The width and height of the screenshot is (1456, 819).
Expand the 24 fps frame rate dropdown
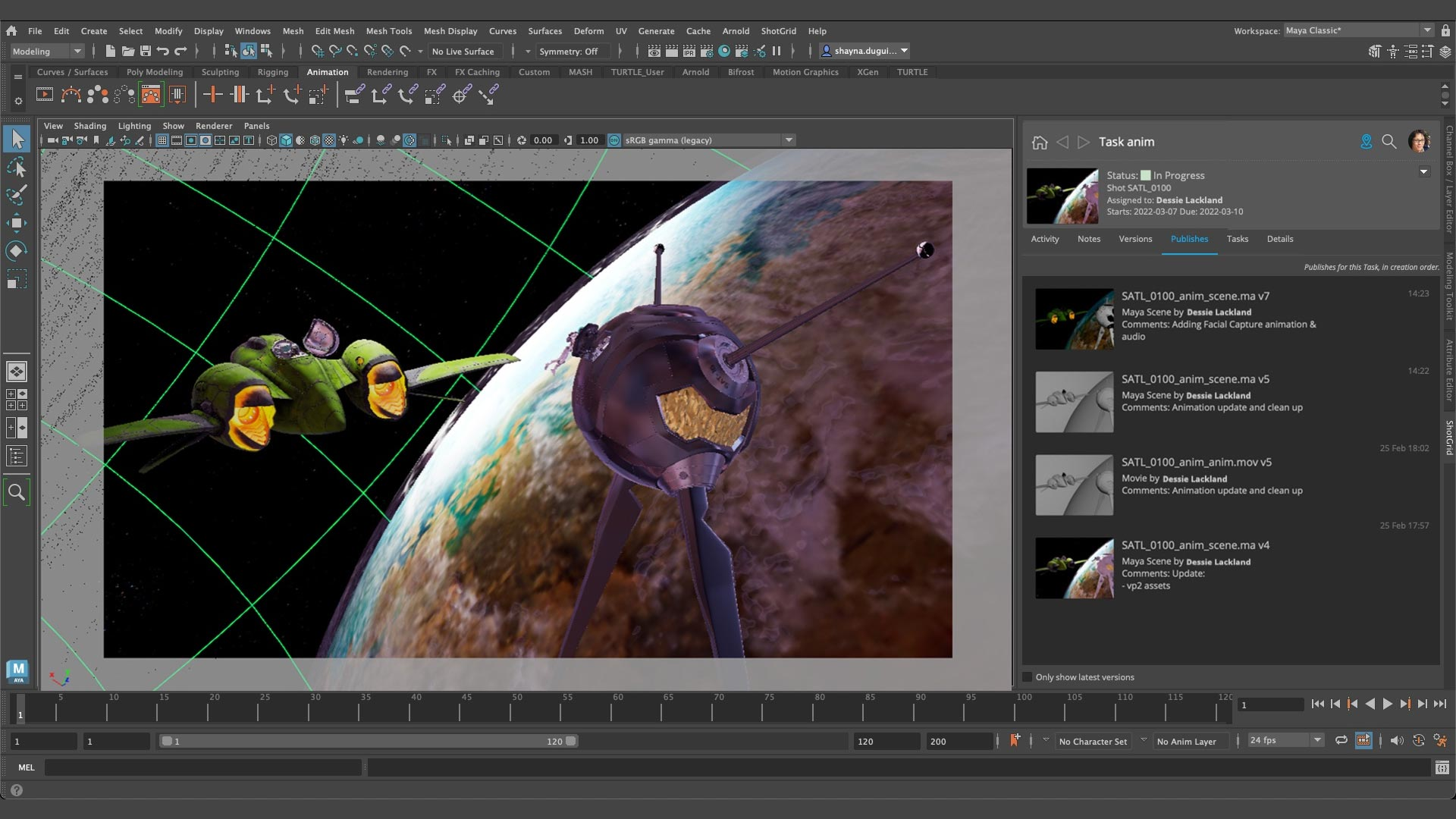pos(1285,741)
